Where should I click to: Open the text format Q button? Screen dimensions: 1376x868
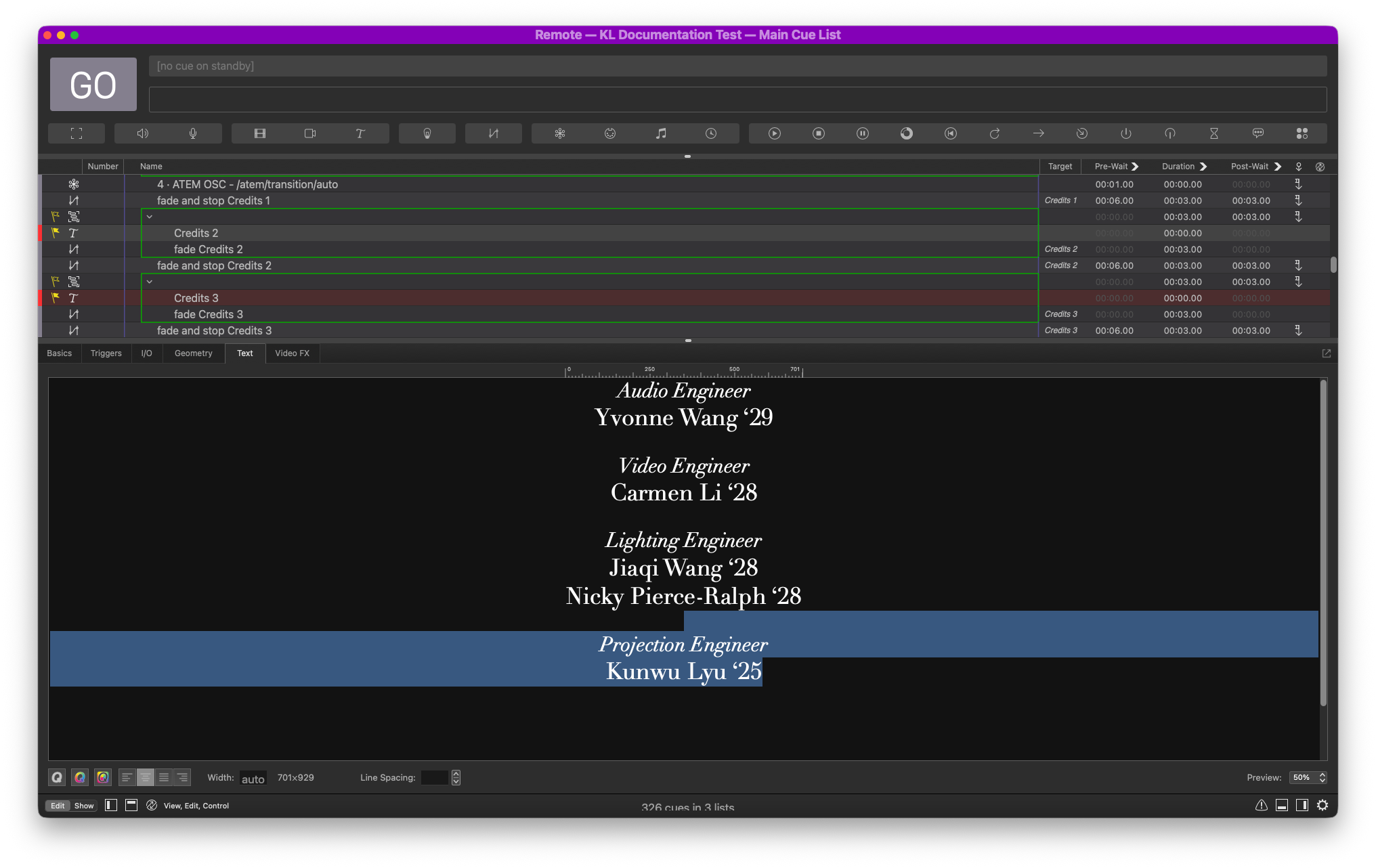pos(57,778)
